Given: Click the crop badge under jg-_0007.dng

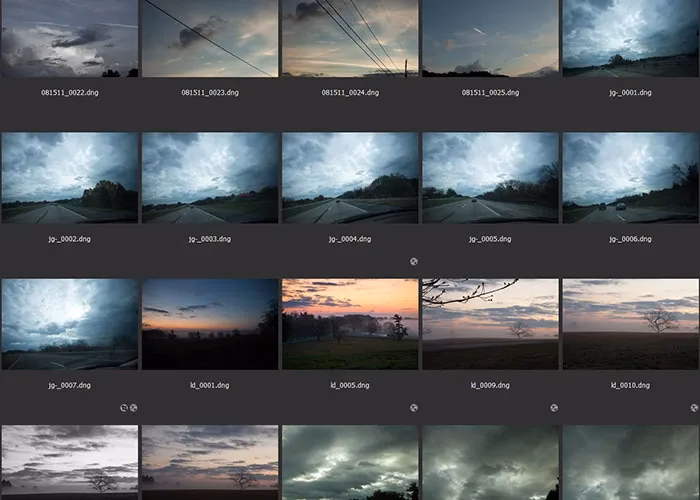Looking at the screenshot, I should click(x=124, y=408).
